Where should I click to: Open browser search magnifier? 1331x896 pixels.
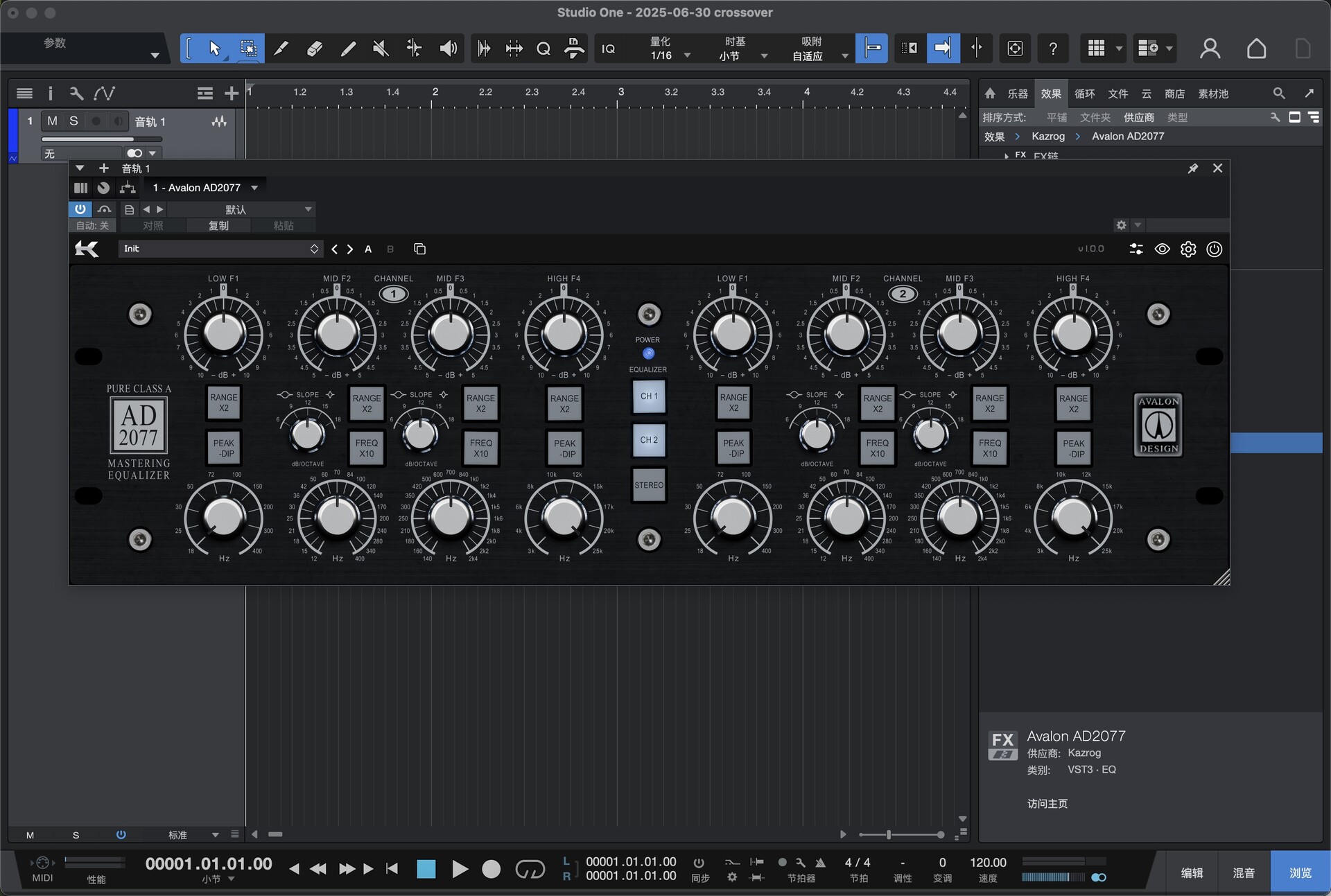(1279, 93)
